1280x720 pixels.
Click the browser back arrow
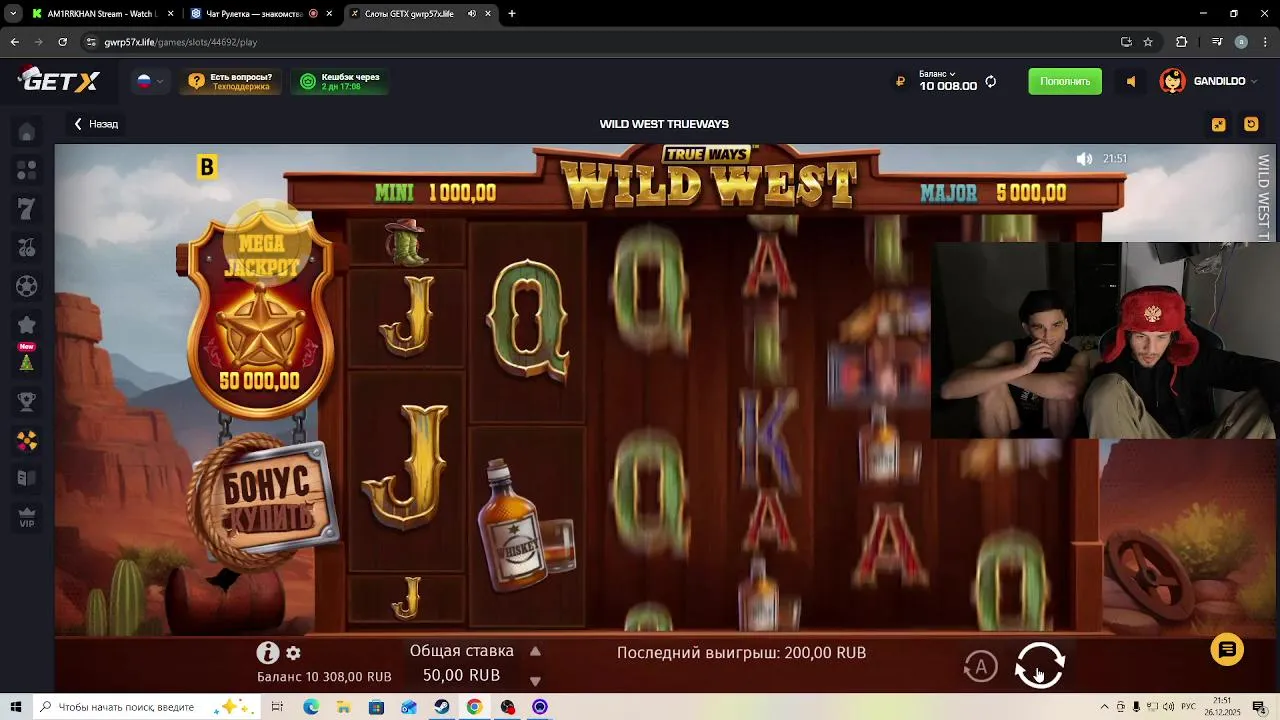click(14, 42)
